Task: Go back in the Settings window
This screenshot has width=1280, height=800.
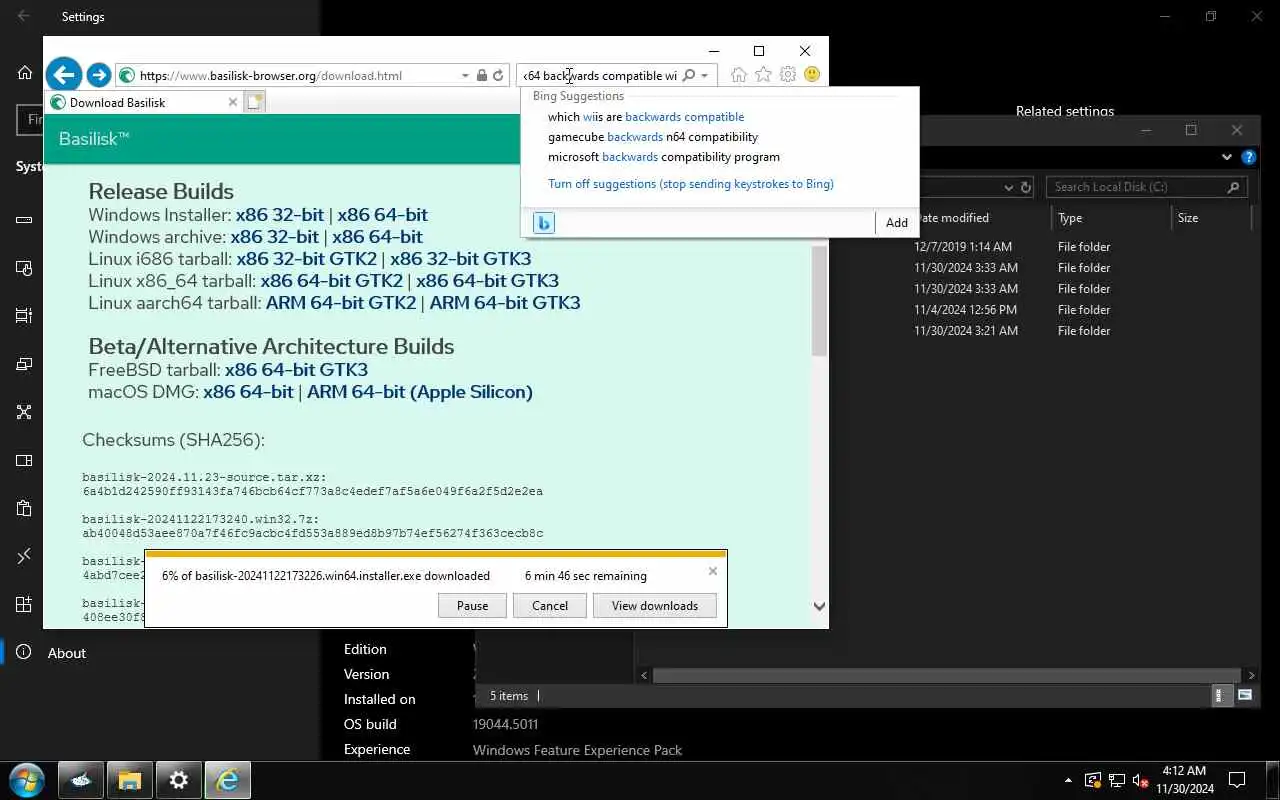Action: pos(24,16)
